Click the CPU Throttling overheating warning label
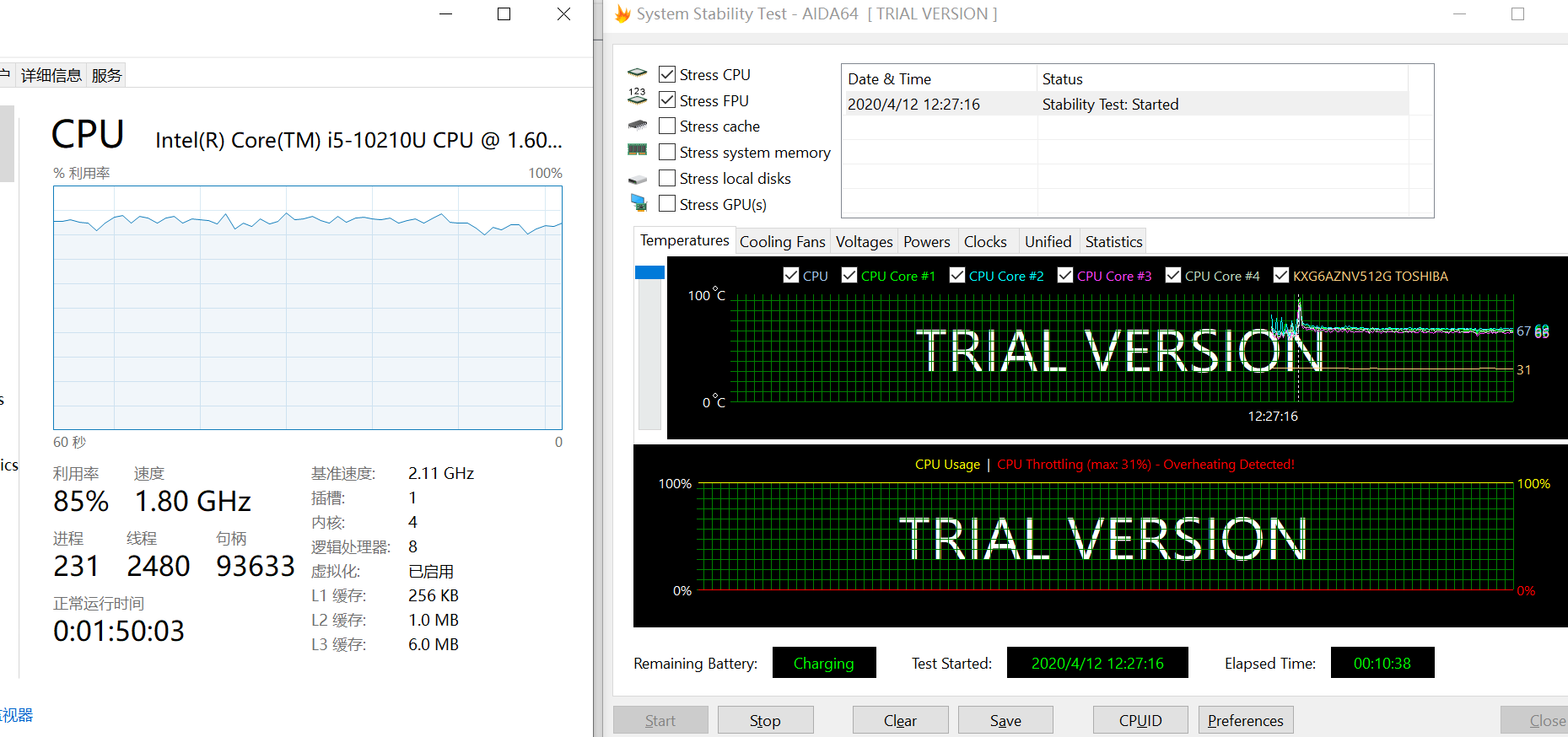This screenshot has height=737, width=1568. tap(1145, 464)
